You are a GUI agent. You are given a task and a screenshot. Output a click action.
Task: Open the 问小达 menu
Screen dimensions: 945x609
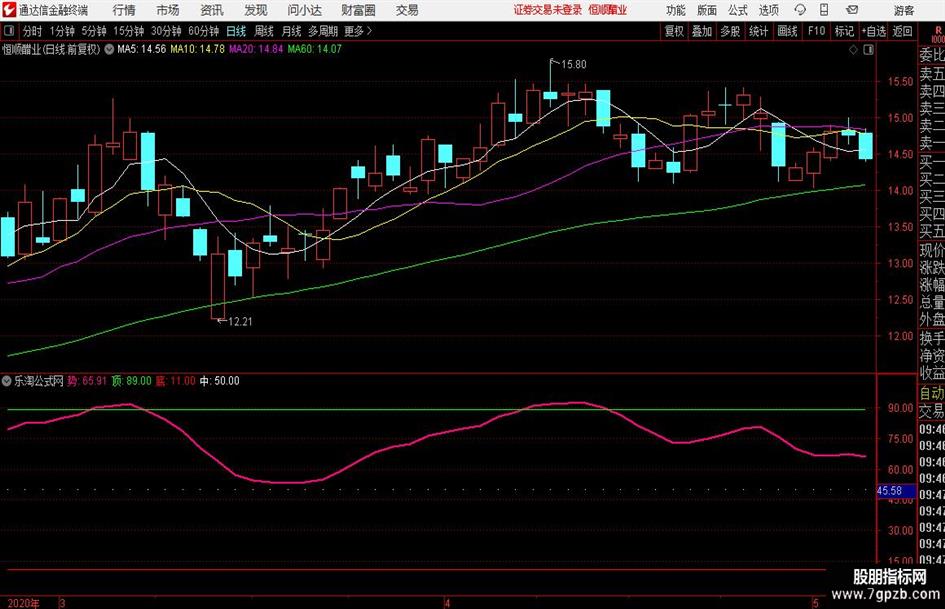click(304, 10)
